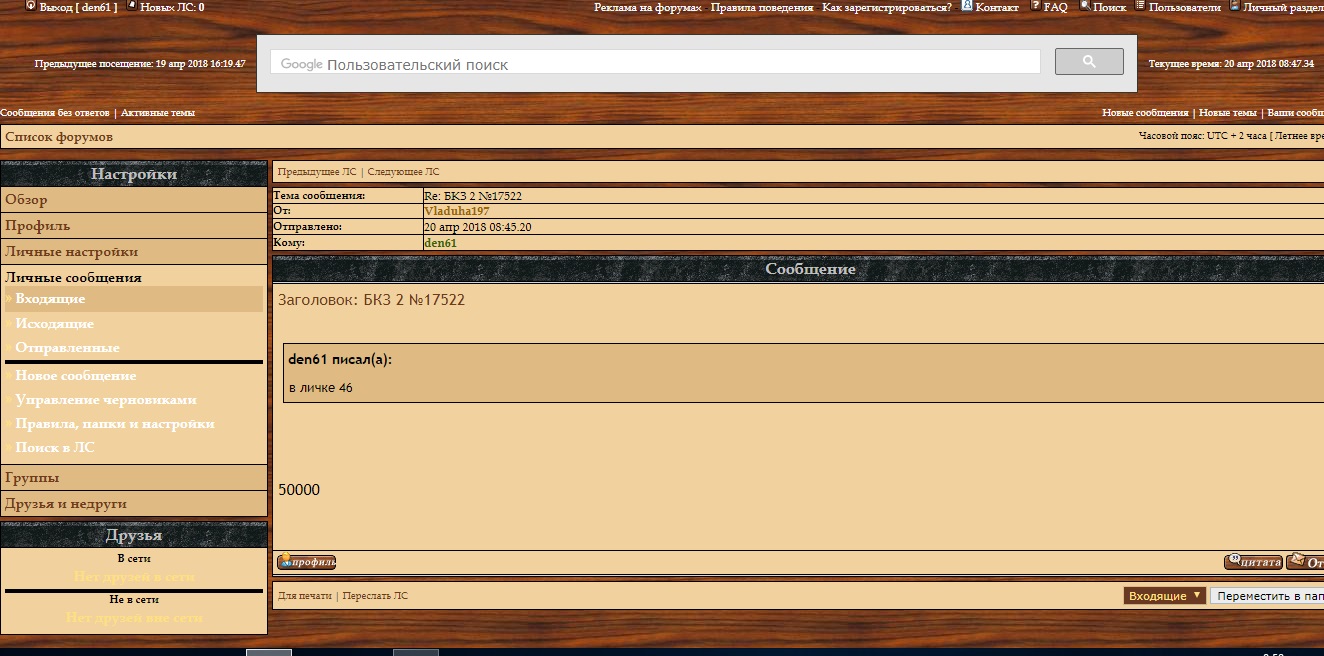Viewport: 1324px width, 656px height.
Task: Open Новое сообщение in the sidebar
Action: 75,376
